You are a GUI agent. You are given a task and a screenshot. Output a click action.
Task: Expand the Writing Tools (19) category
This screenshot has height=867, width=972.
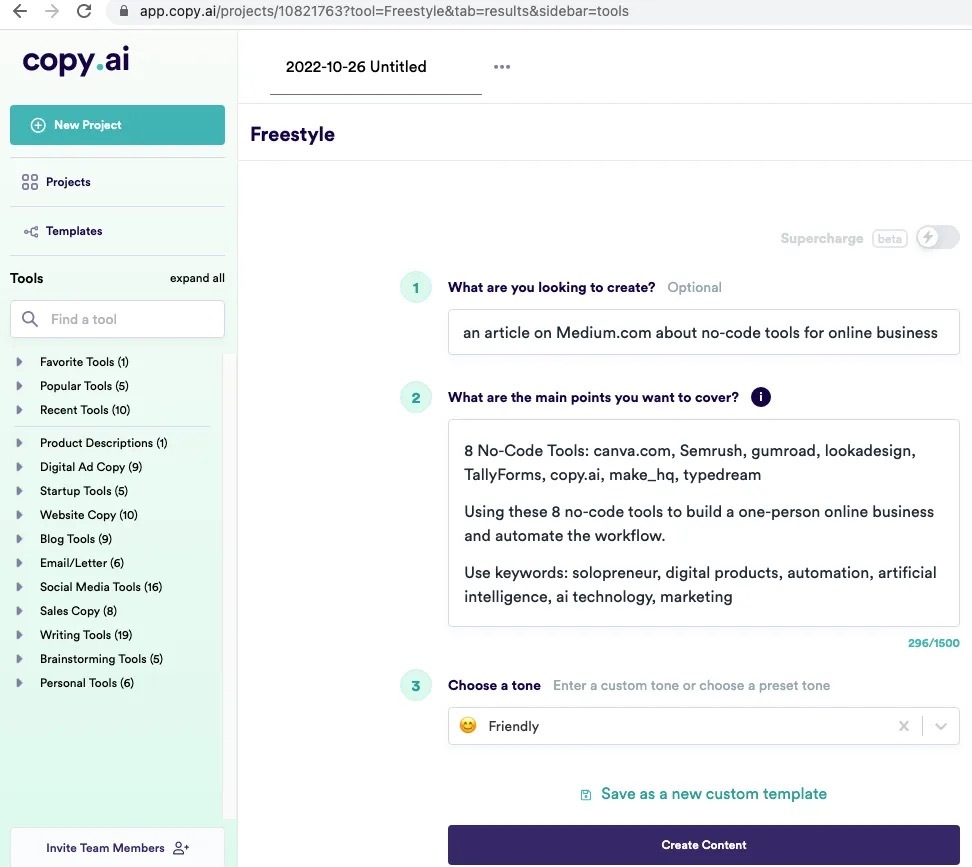19,635
